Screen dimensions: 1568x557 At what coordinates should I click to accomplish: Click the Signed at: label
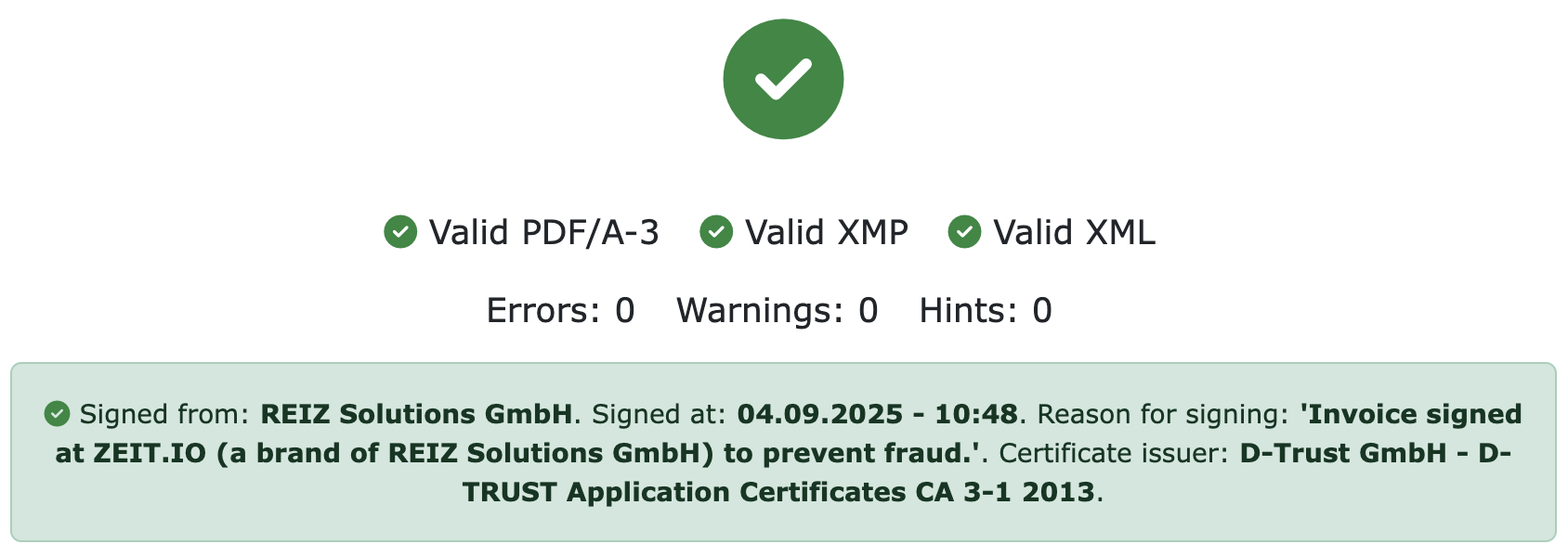(659, 414)
